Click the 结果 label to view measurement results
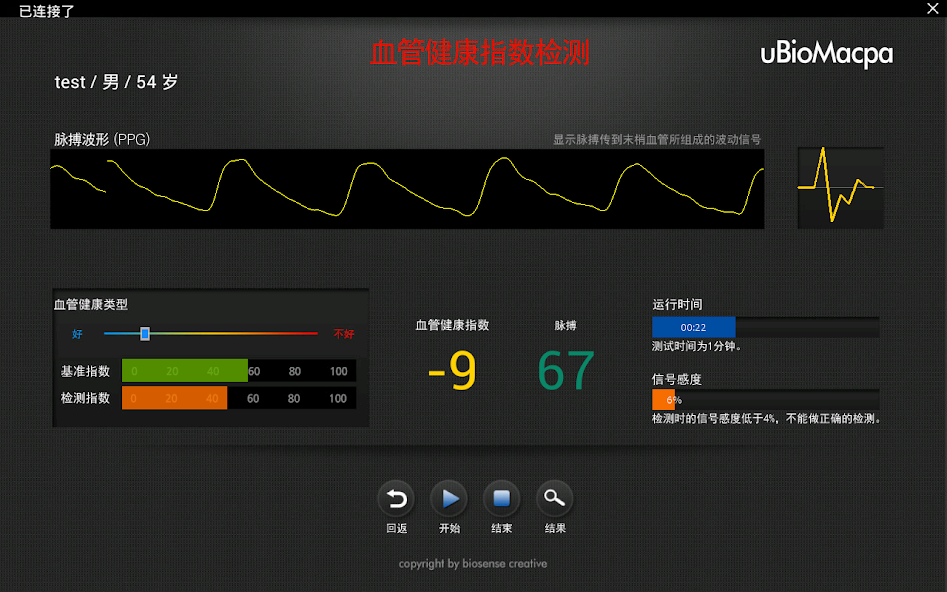The height and width of the screenshot is (592, 947). click(554, 527)
